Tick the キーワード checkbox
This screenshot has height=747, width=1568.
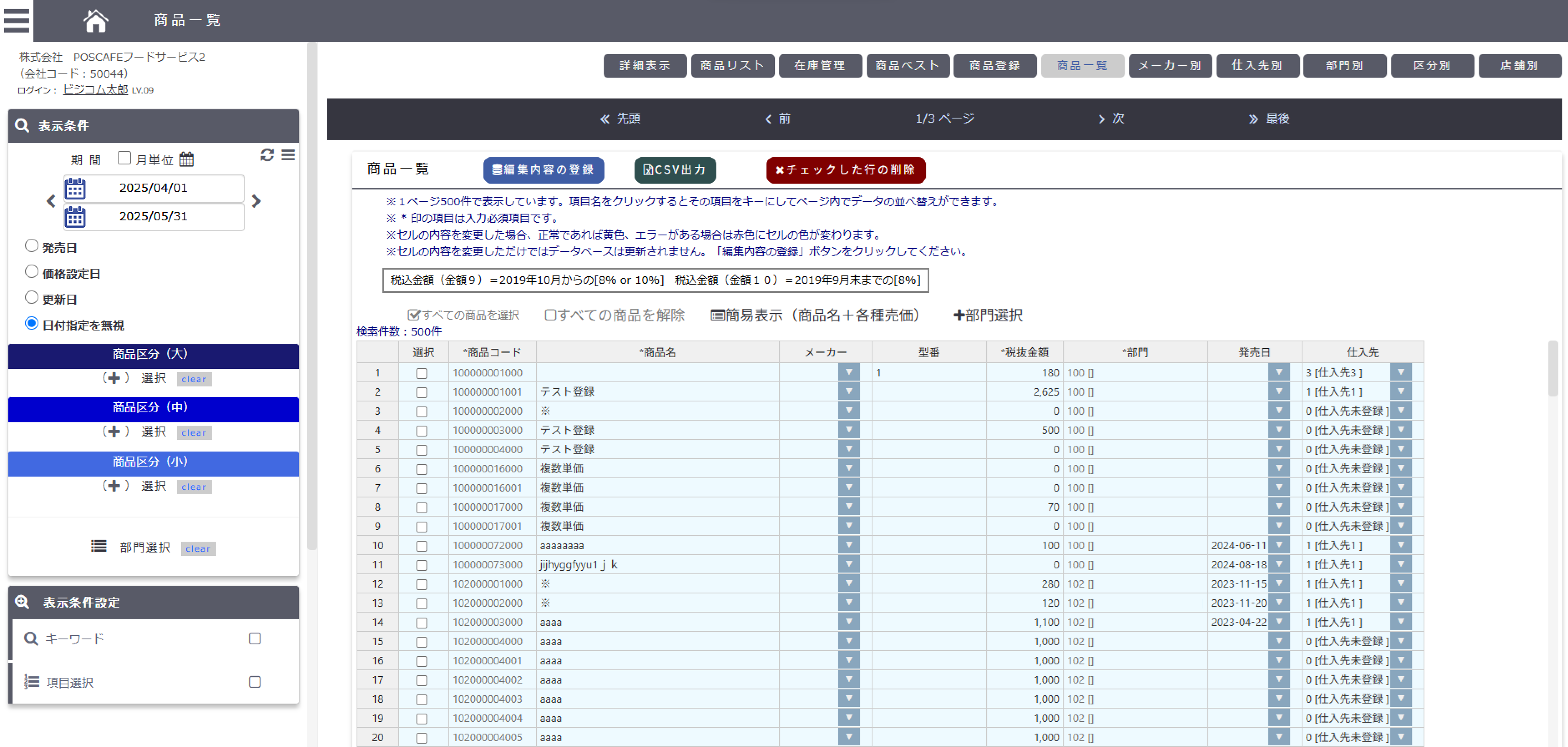[254, 638]
